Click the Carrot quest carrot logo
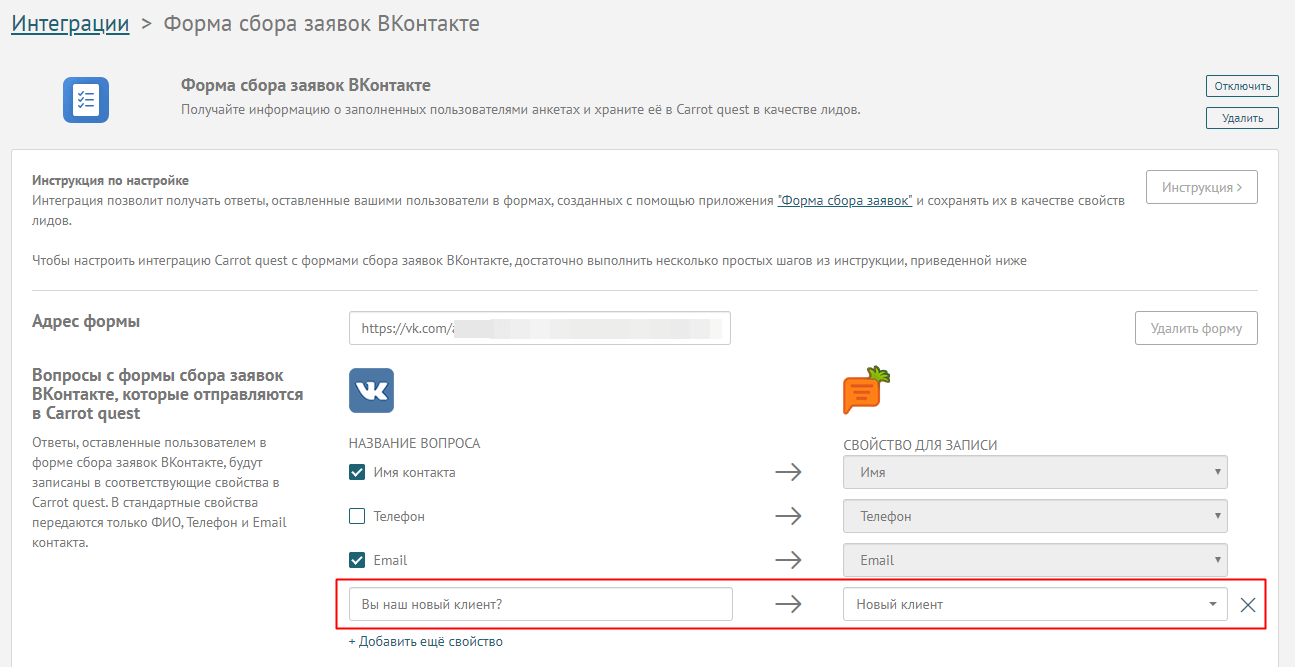This screenshot has height=667, width=1295. click(866, 390)
